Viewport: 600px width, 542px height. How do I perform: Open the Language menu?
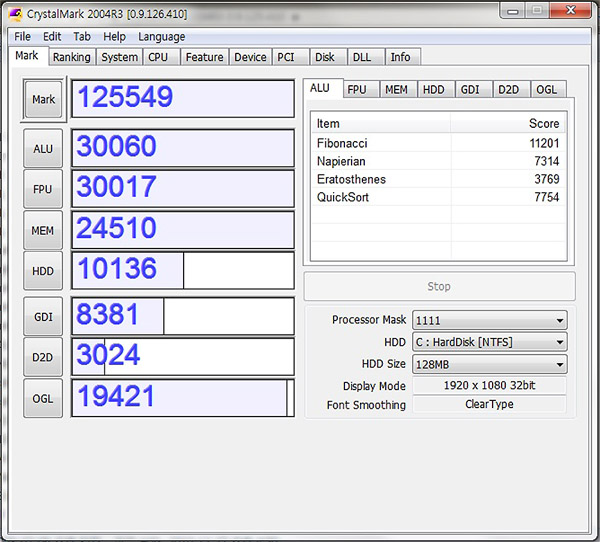pyautogui.click(x=161, y=37)
